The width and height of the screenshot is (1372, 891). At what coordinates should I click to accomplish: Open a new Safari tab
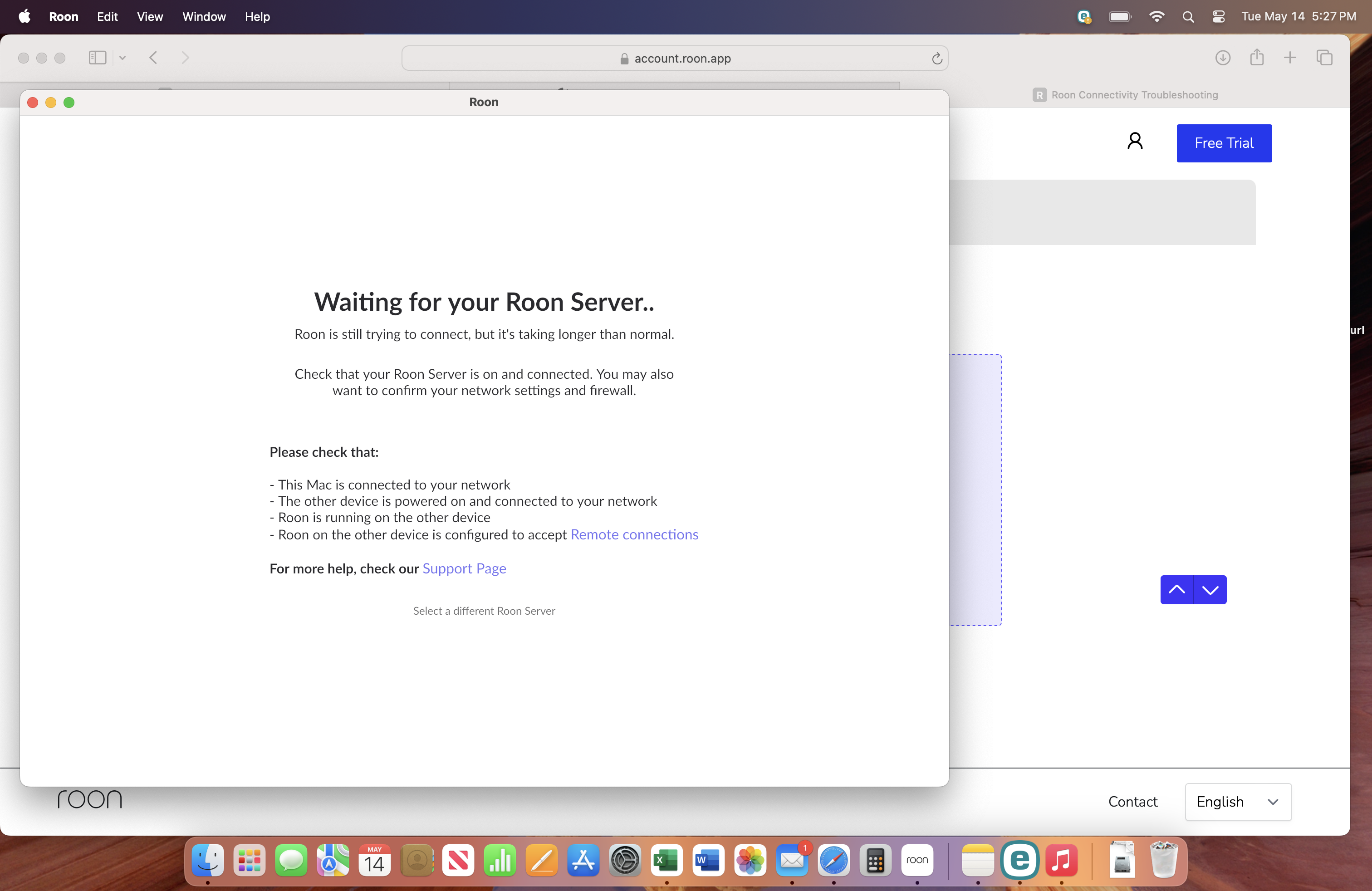coord(1290,58)
